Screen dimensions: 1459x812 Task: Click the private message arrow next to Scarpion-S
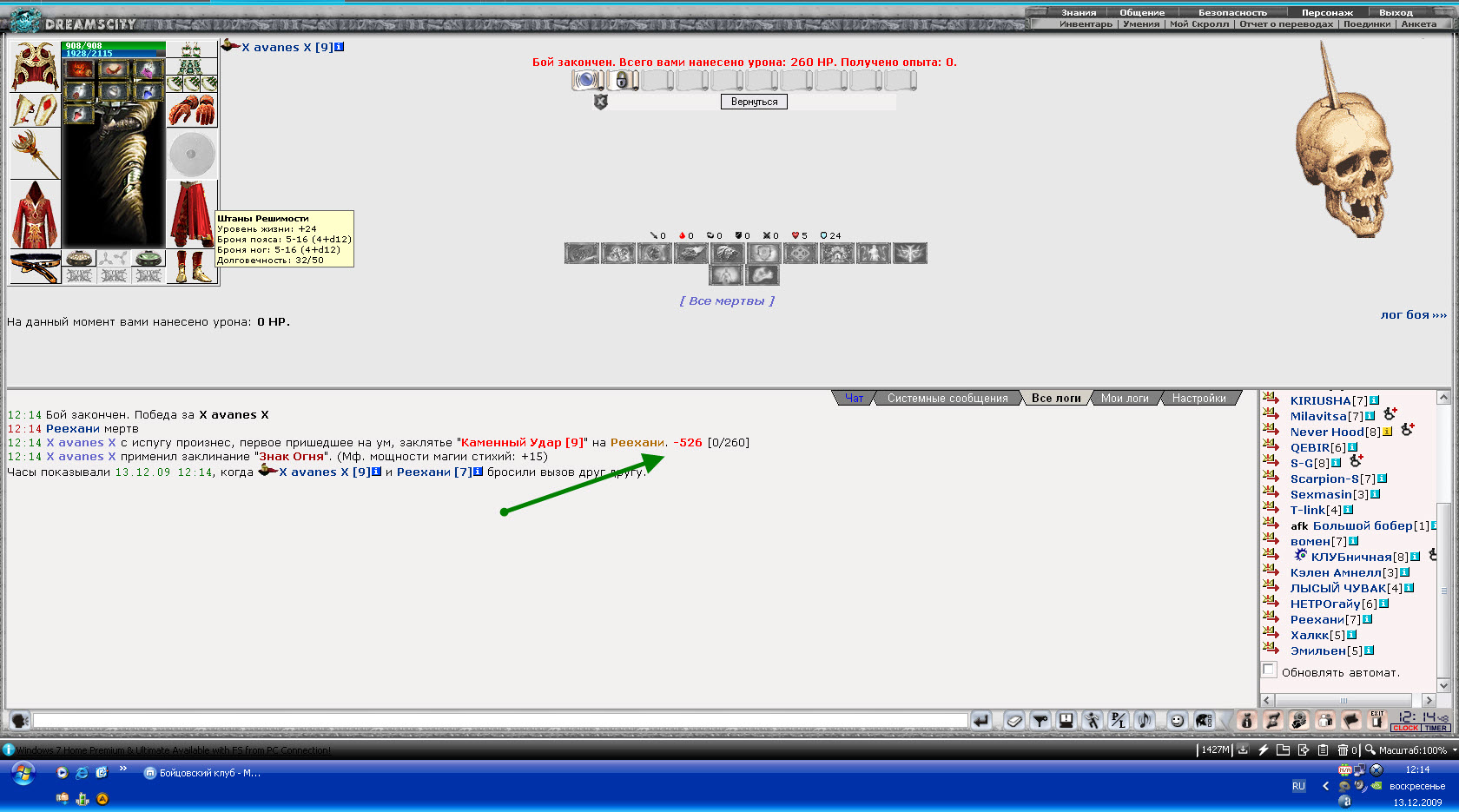click(x=1271, y=479)
